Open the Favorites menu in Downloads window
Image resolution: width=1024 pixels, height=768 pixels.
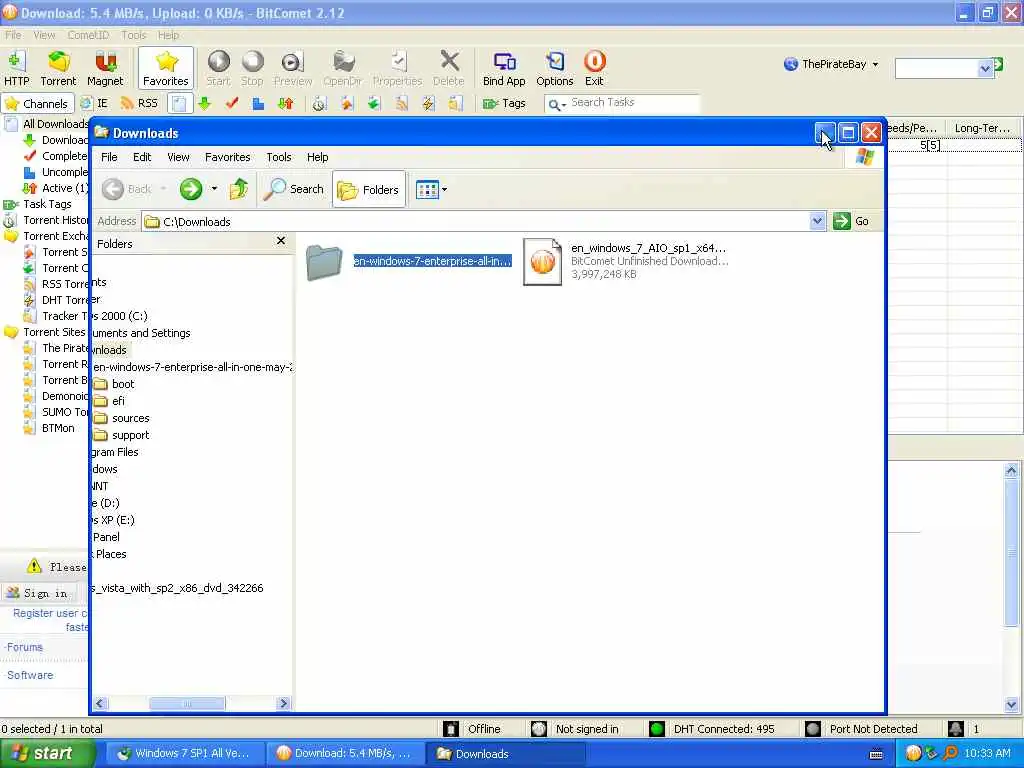pos(227,157)
